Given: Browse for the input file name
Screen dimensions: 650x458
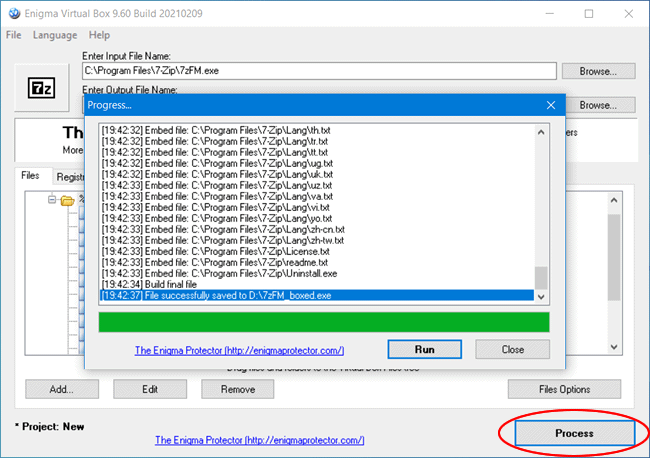Looking at the screenshot, I should (x=597, y=72).
